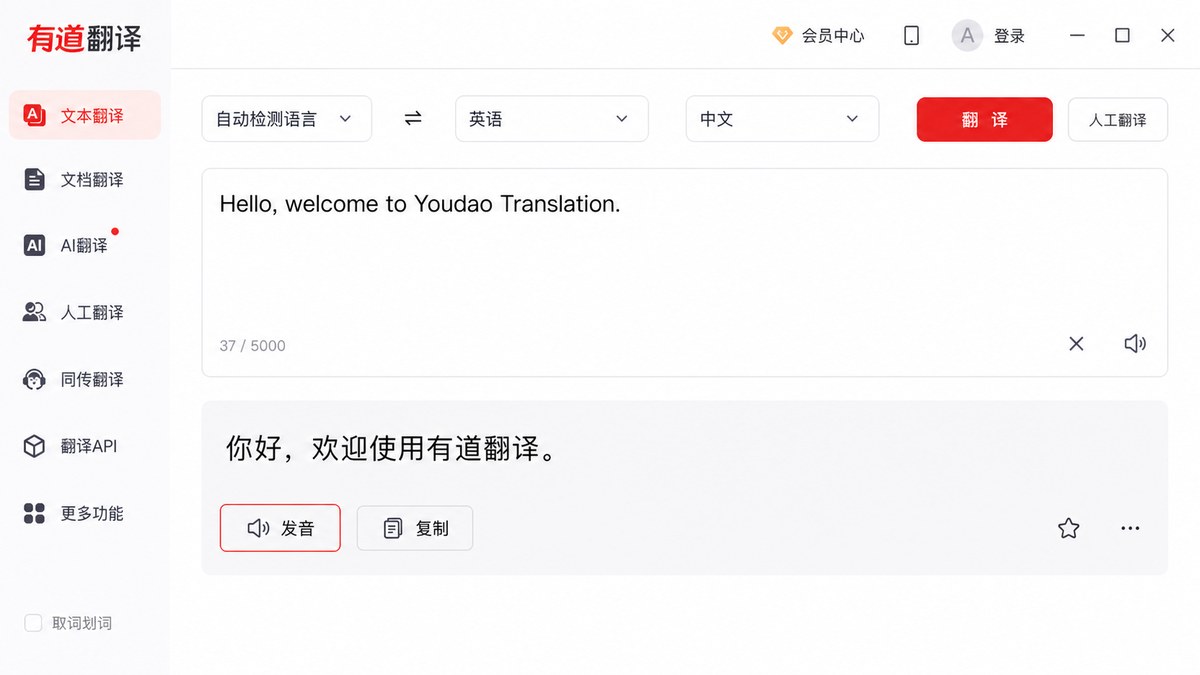Click the diamond VIP icon
This screenshot has width=1200, height=675.
(x=782, y=36)
